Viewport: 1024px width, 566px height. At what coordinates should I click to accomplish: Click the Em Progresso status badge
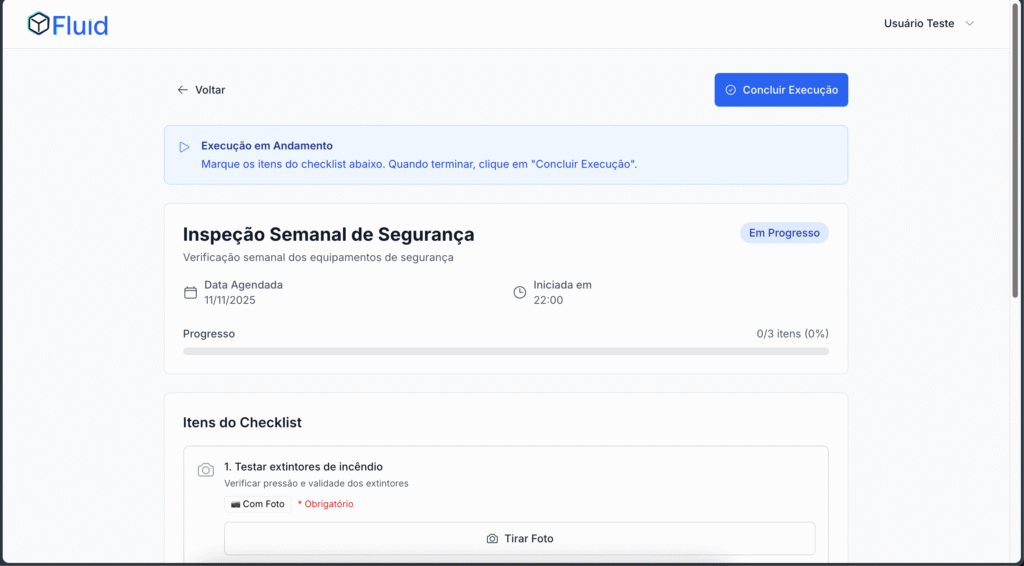[784, 233]
